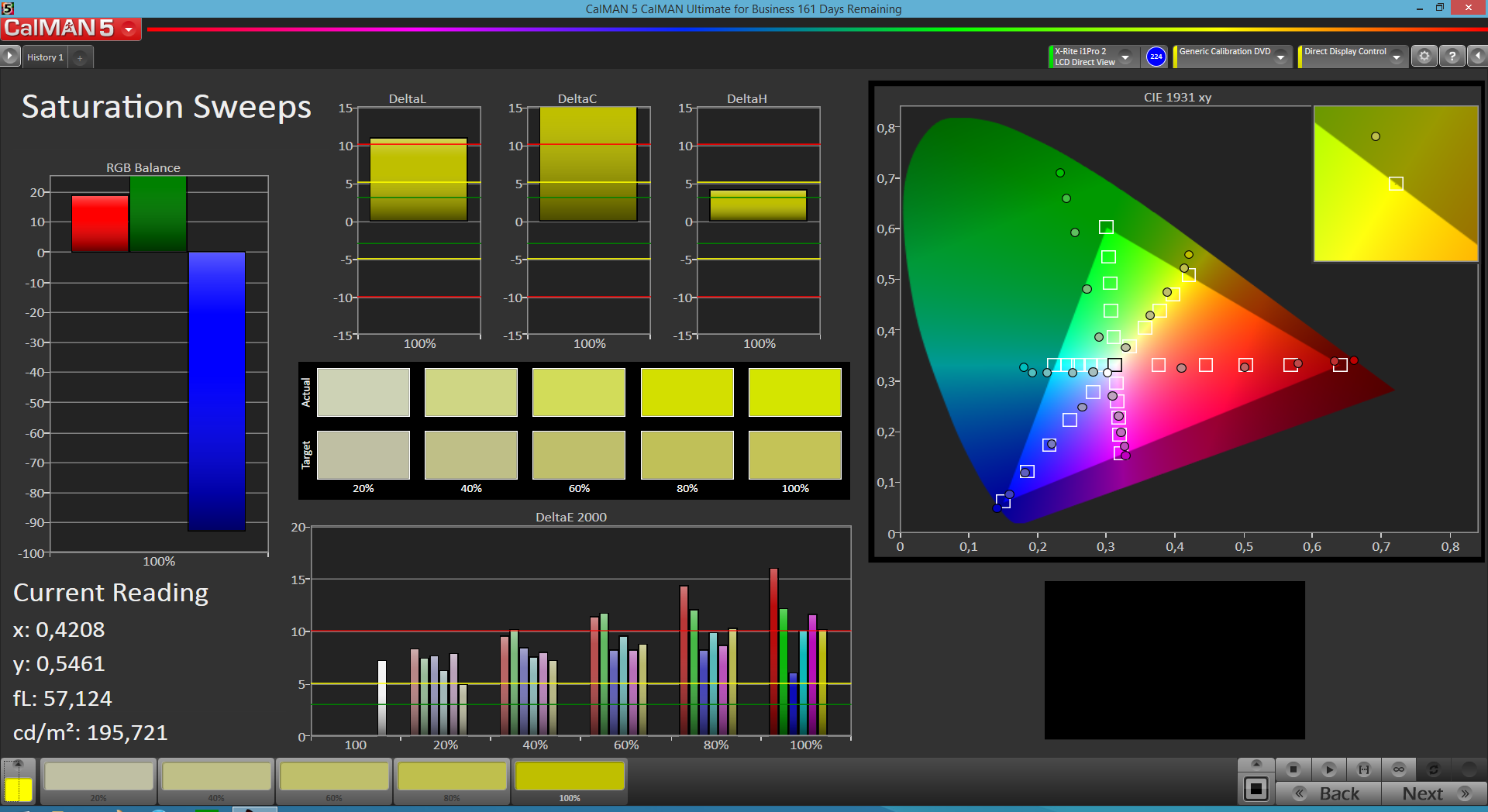
Task: Click the refresh arrows icon at bottom right
Action: pos(1434,769)
